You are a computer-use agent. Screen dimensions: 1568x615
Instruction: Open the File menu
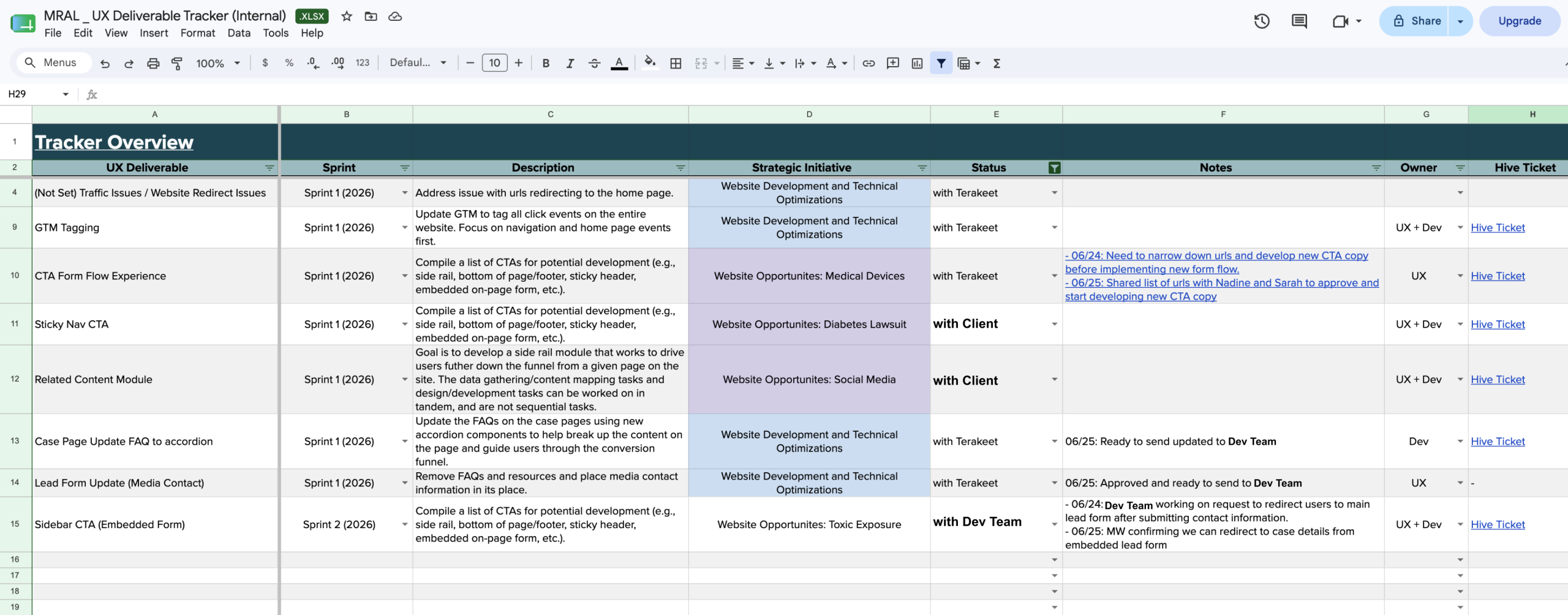53,33
